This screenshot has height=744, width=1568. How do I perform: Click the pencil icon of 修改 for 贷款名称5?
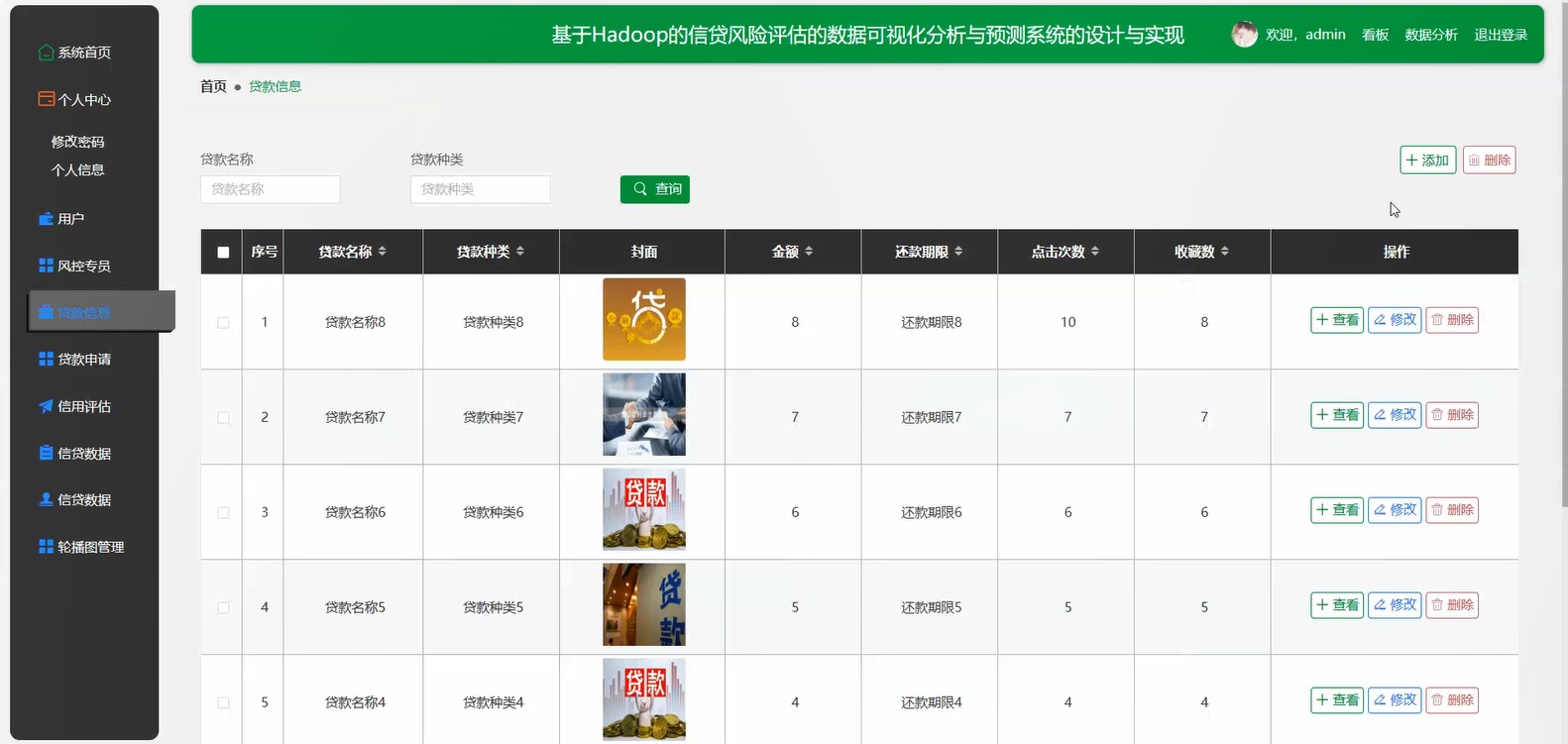point(1380,605)
